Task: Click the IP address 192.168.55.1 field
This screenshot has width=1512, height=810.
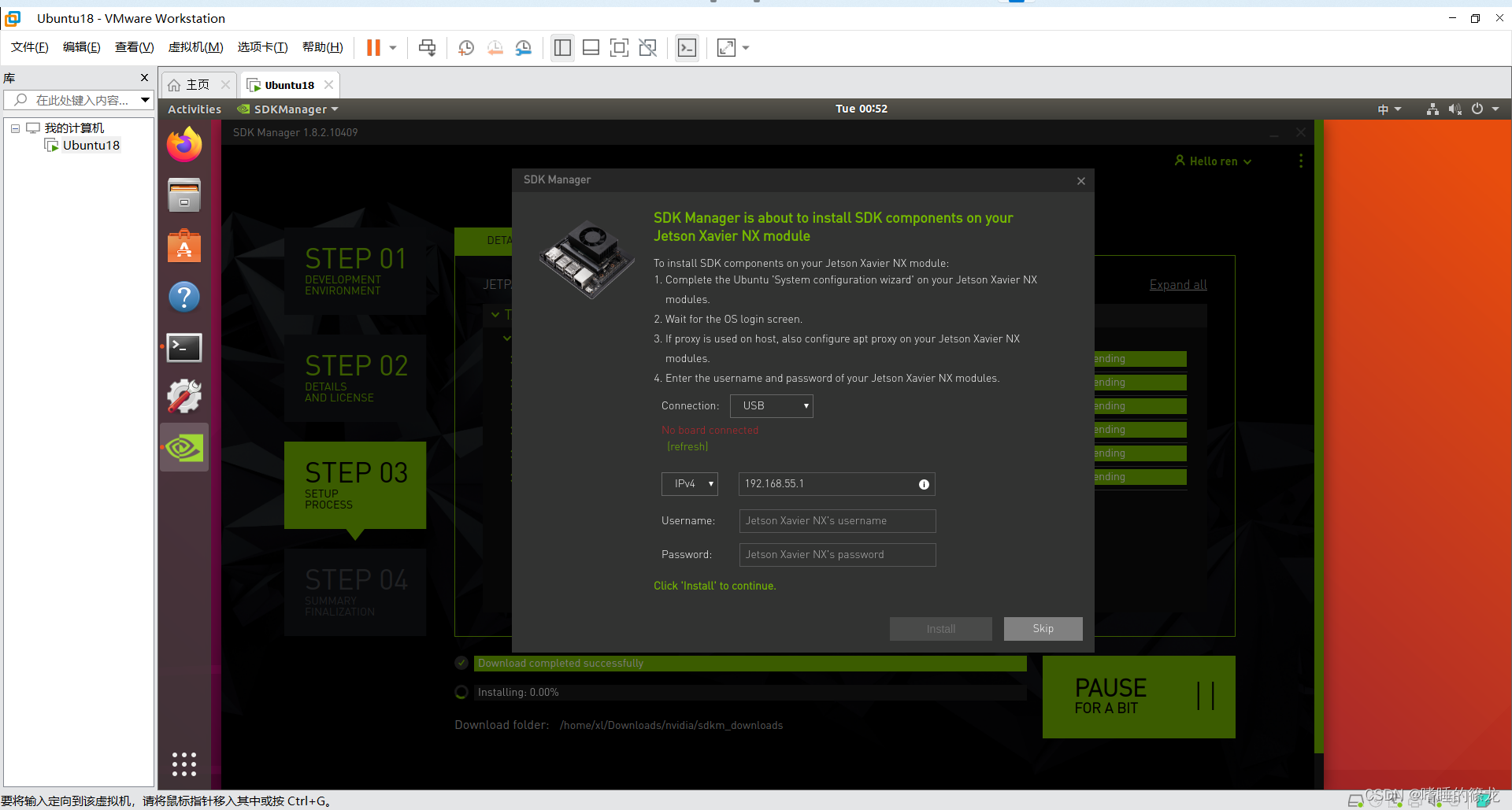Action: point(836,483)
